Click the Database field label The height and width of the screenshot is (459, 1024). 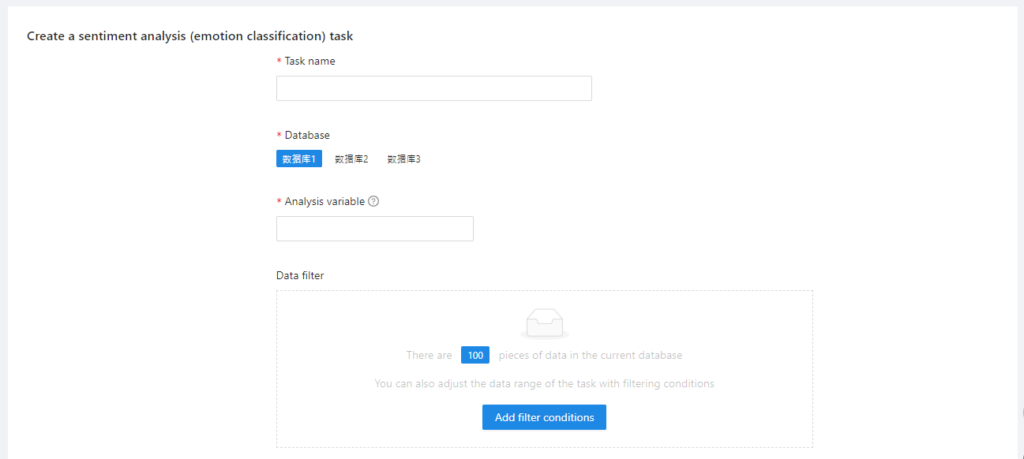[307, 135]
